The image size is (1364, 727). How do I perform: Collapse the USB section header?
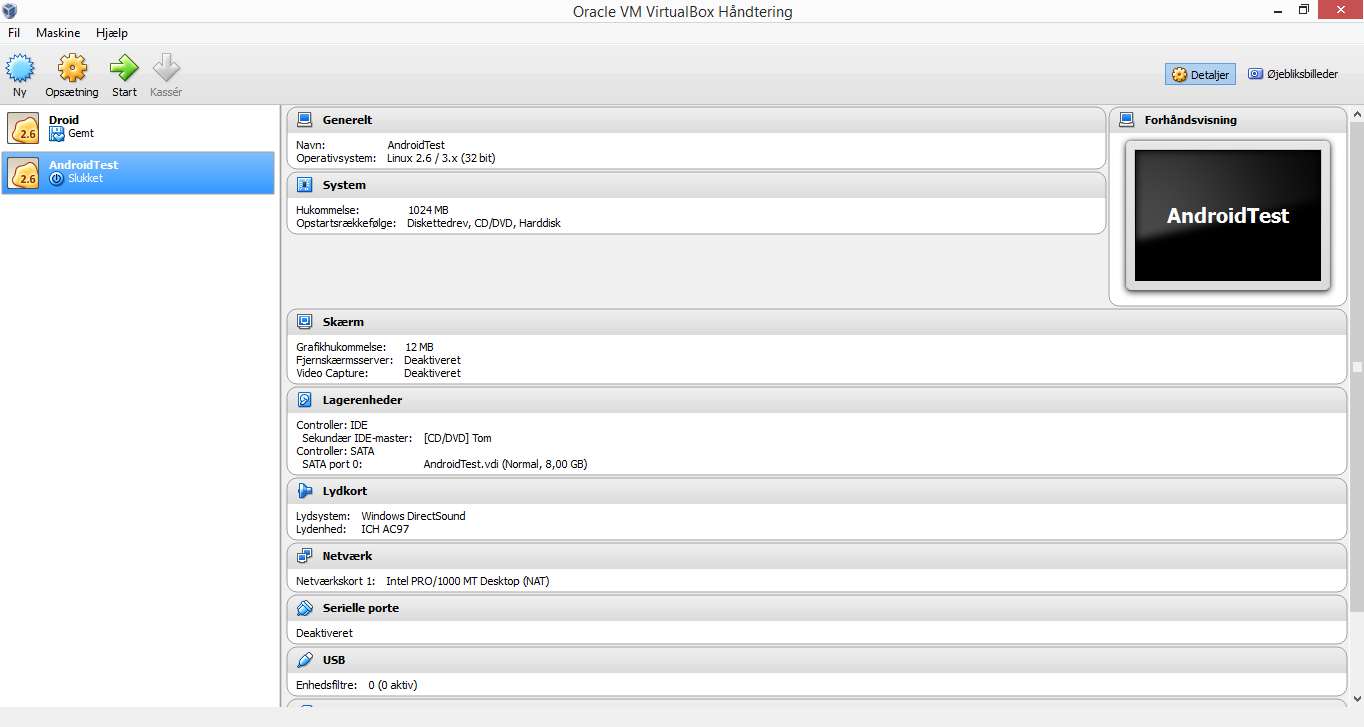(817, 660)
